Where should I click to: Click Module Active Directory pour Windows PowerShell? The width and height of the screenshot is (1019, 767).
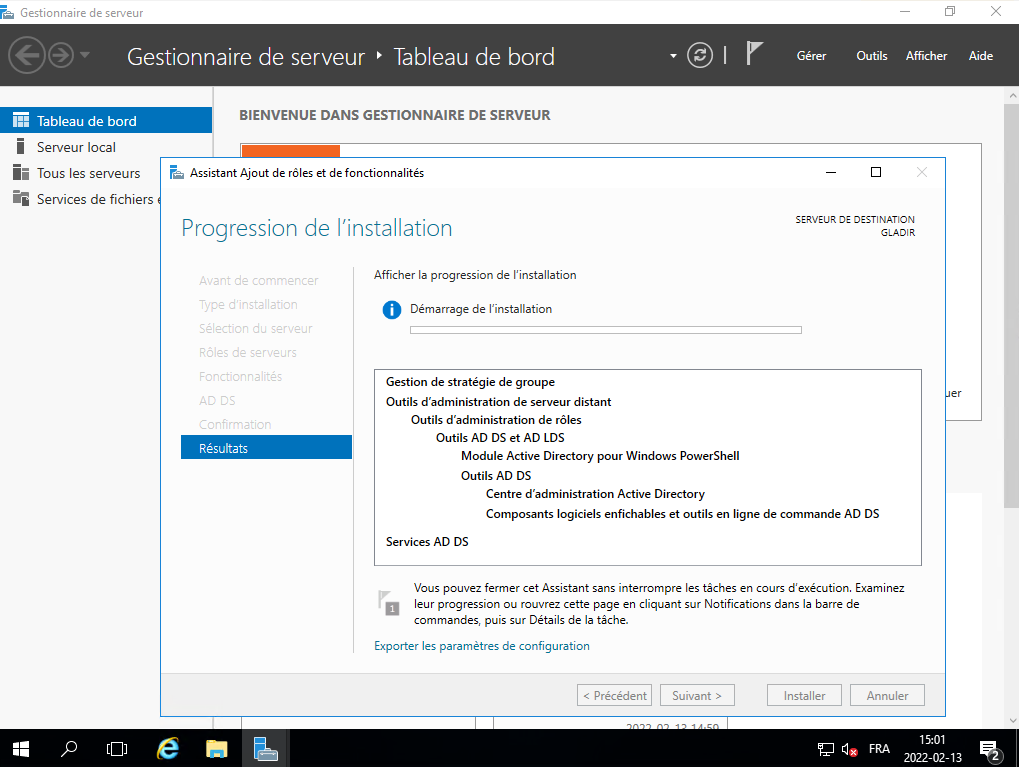tap(600, 456)
